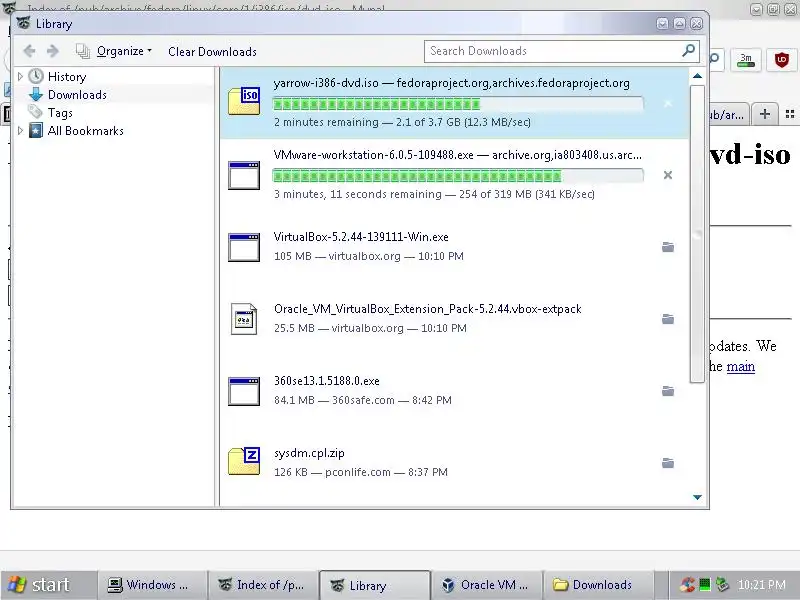Click the downloads list scroll-up arrow
This screenshot has height=600, width=800.
click(x=697, y=76)
